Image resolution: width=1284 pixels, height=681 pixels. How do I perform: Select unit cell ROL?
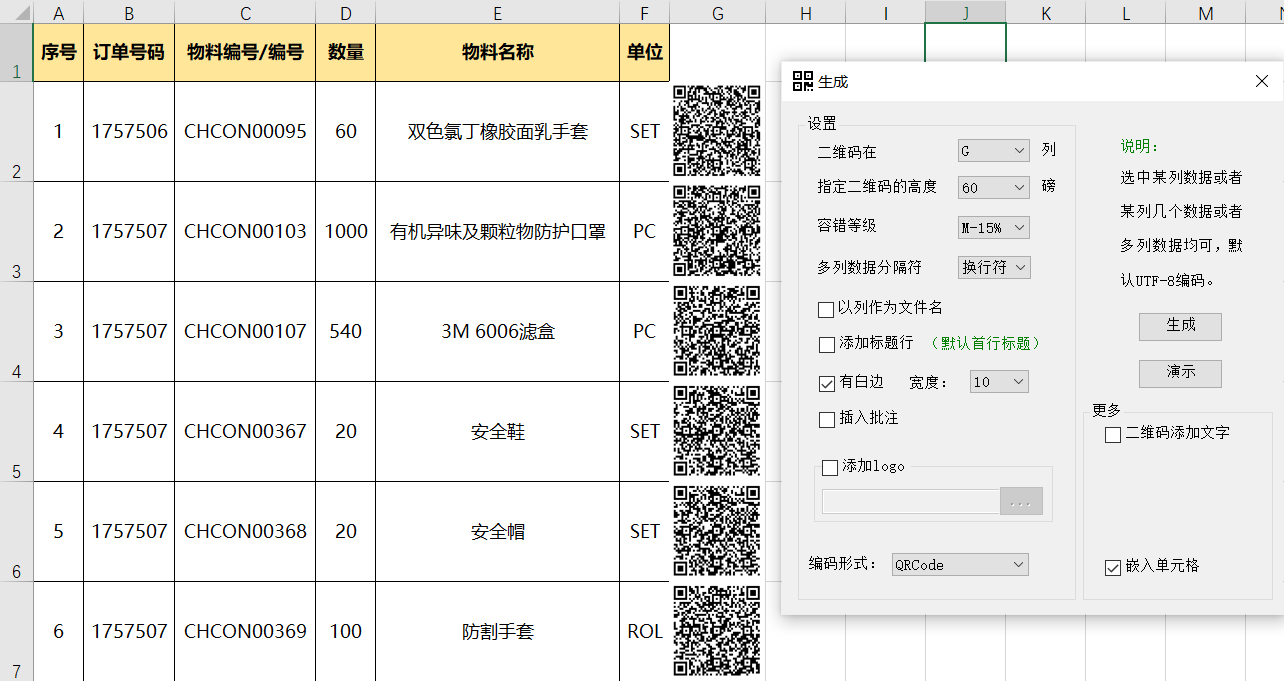[645, 632]
